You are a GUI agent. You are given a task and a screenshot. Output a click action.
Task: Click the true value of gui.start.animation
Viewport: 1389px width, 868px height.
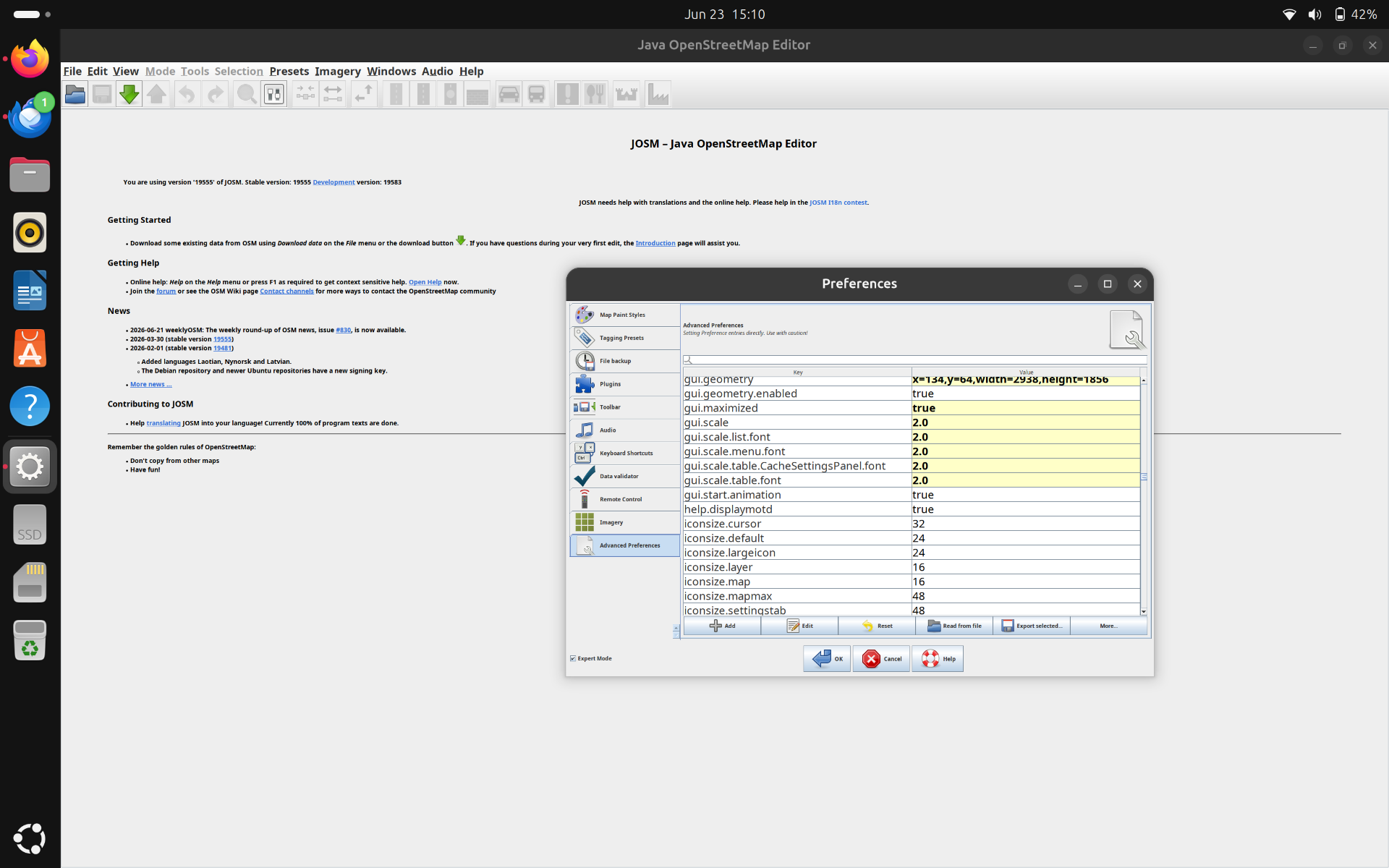pyautogui.click(x=1026, y=495)
